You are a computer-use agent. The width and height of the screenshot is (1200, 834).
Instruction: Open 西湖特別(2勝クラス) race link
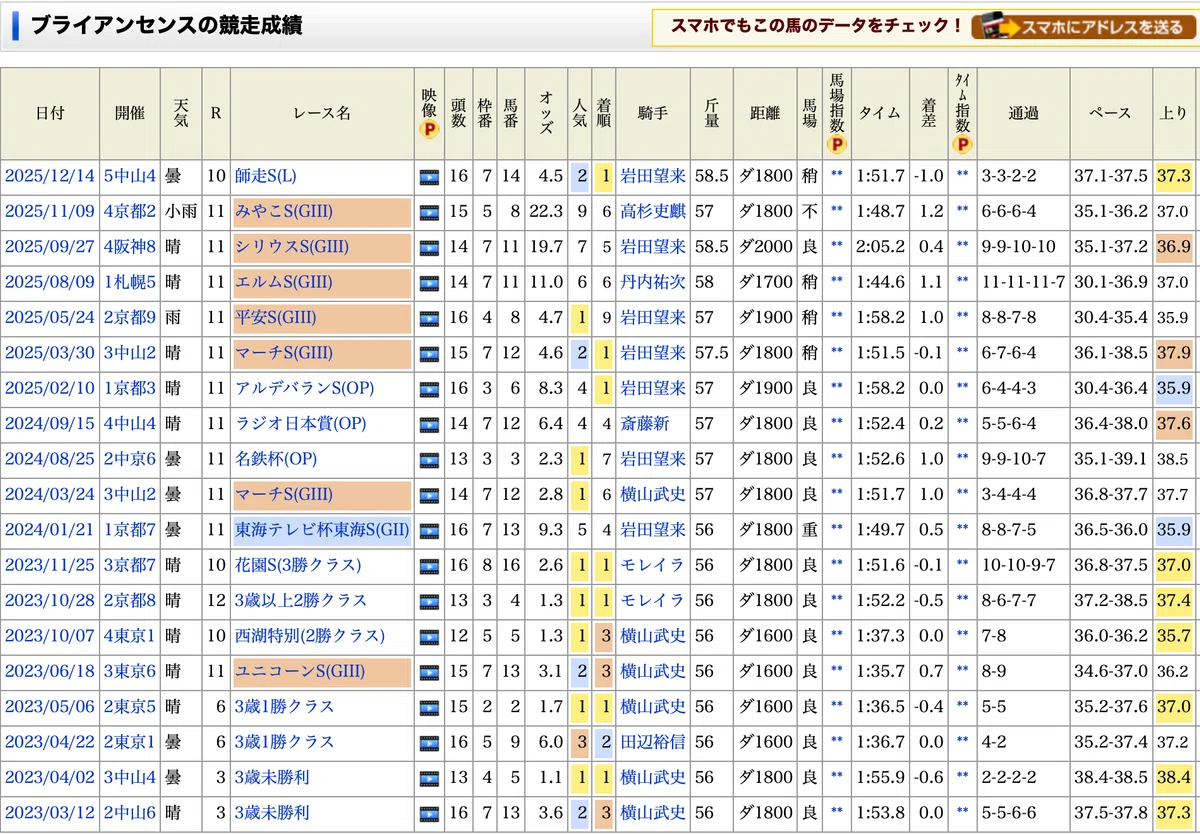point(309,636)
